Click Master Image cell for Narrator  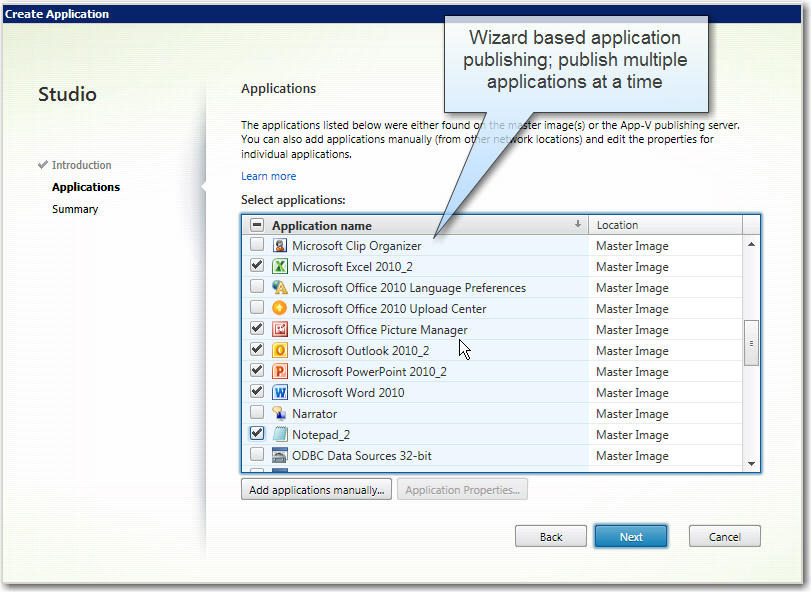click(632, 414)
